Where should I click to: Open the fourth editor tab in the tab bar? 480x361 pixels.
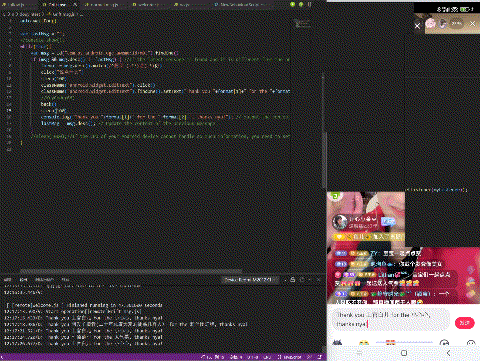pos(148,5)
